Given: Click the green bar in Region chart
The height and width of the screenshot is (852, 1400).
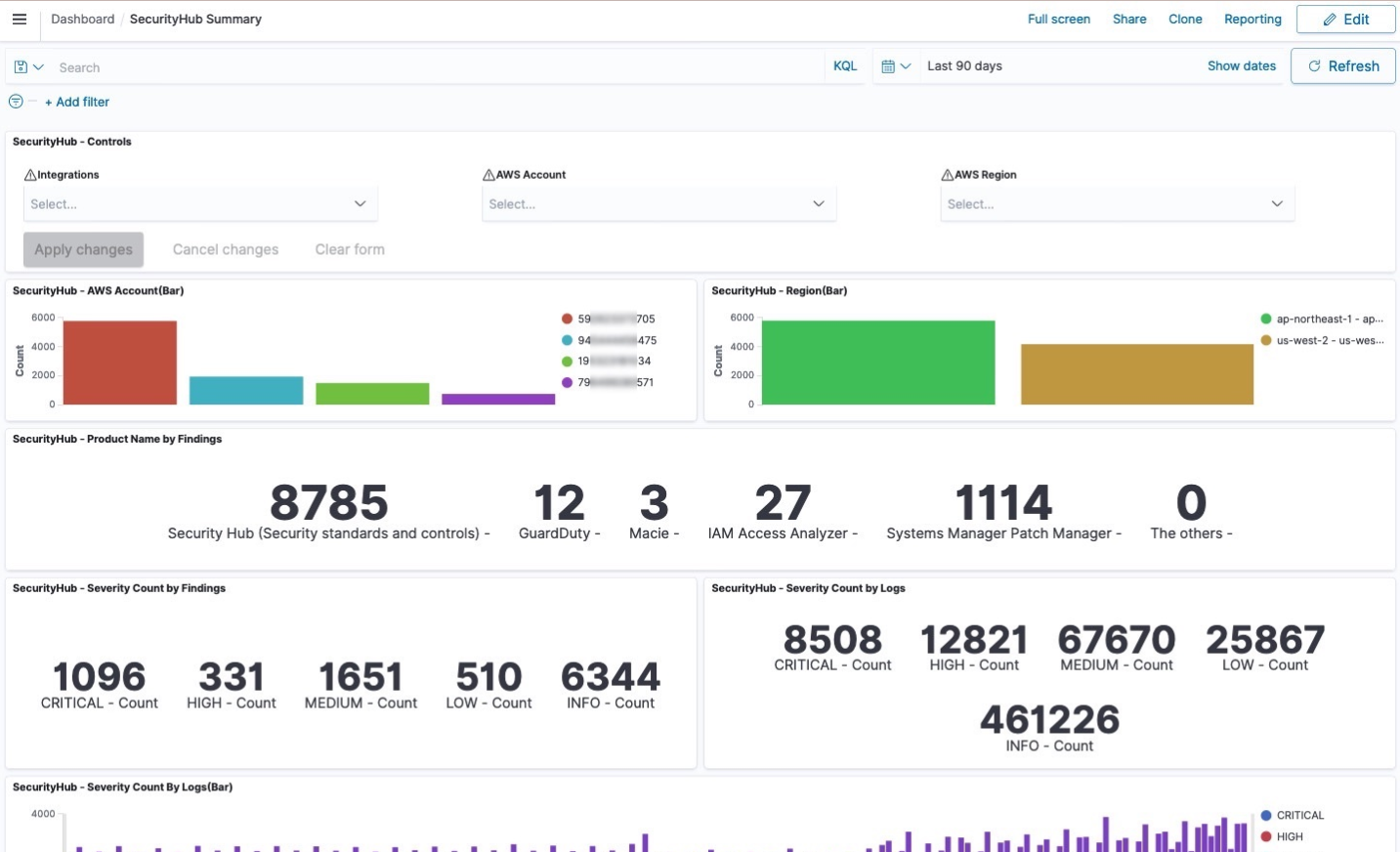Looking at the screenshot, I should 878,362.
